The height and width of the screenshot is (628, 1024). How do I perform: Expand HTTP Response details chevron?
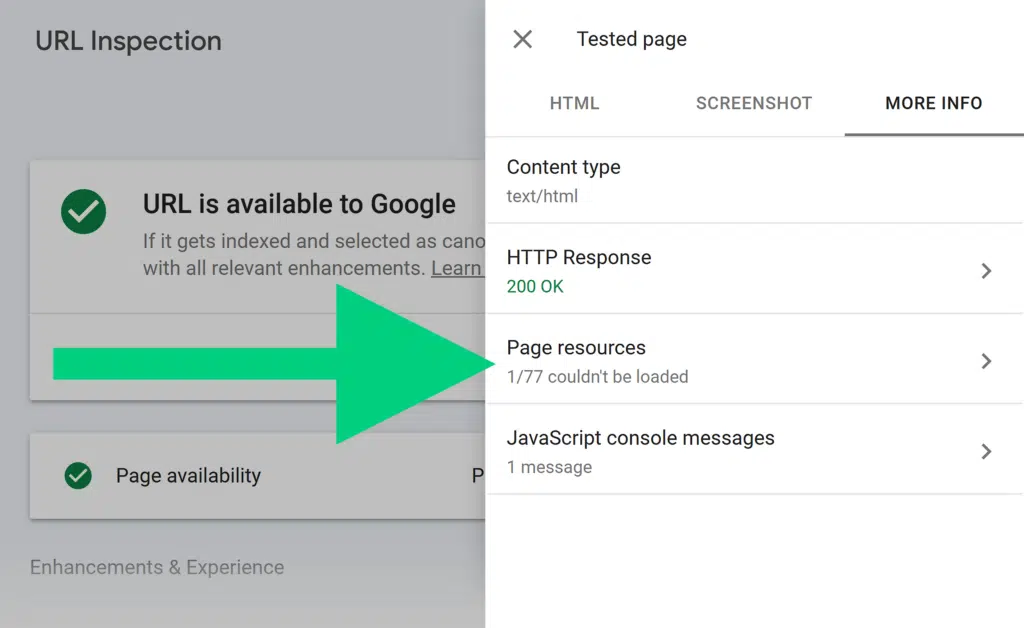pyautogui.click(x=986, y=271)
